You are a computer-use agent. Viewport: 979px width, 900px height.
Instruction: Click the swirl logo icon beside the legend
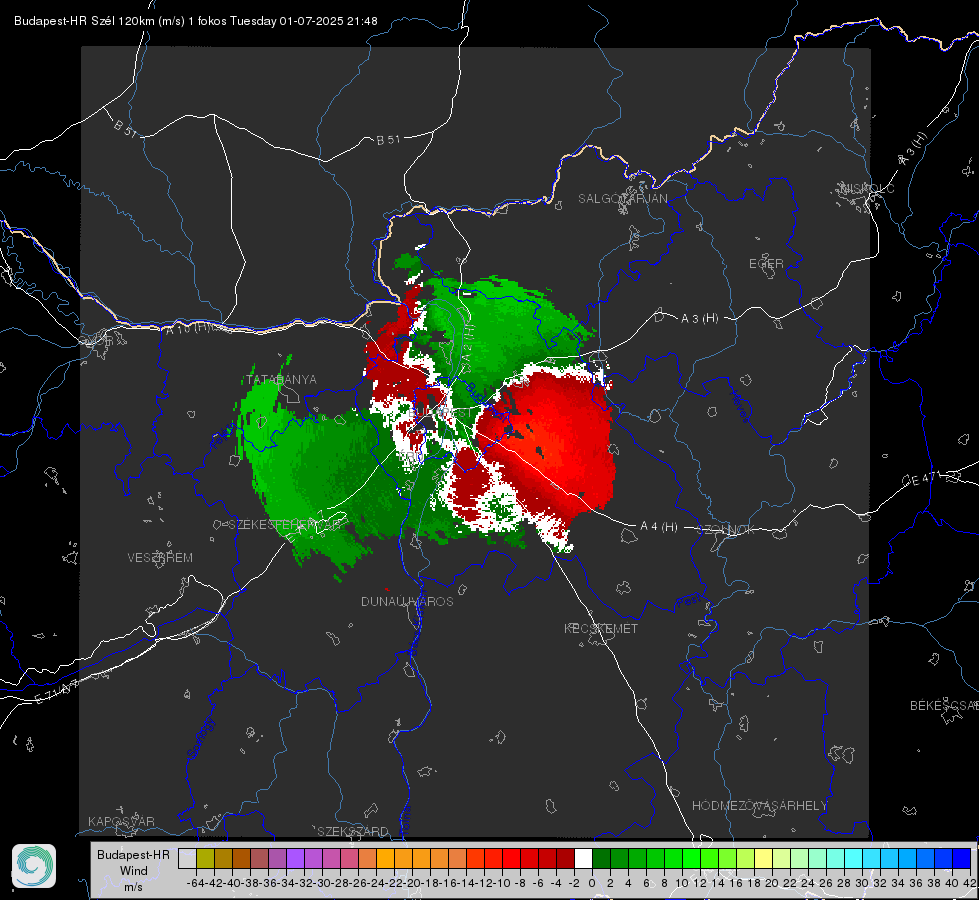tap(34, 866)
